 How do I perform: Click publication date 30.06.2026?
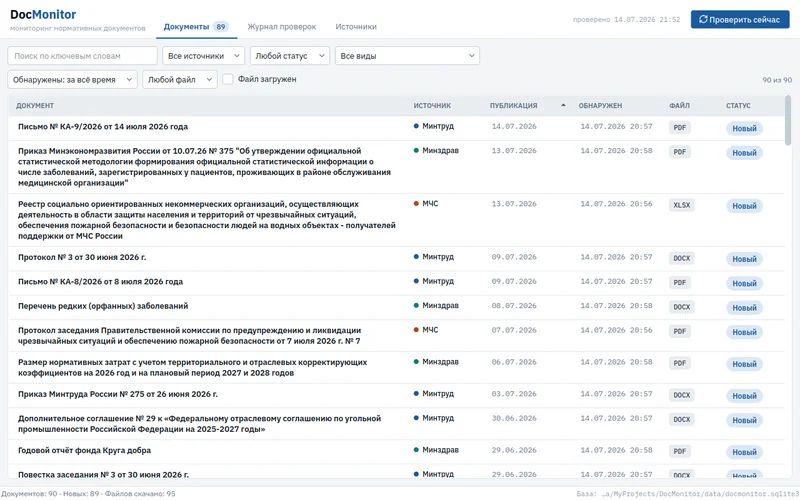pyautogui.click(x=514, y=418)
